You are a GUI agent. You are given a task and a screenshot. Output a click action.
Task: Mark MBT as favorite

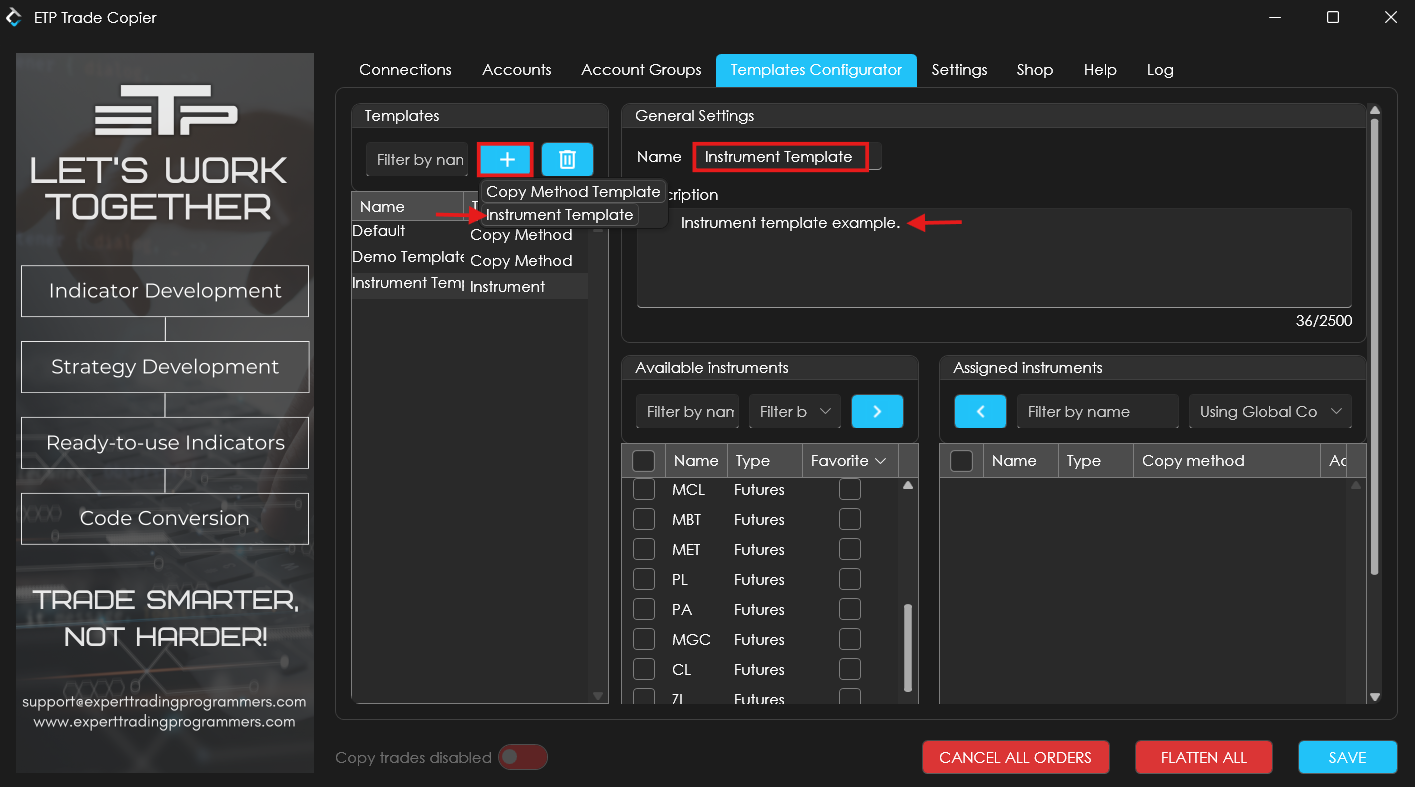(849, 520)
